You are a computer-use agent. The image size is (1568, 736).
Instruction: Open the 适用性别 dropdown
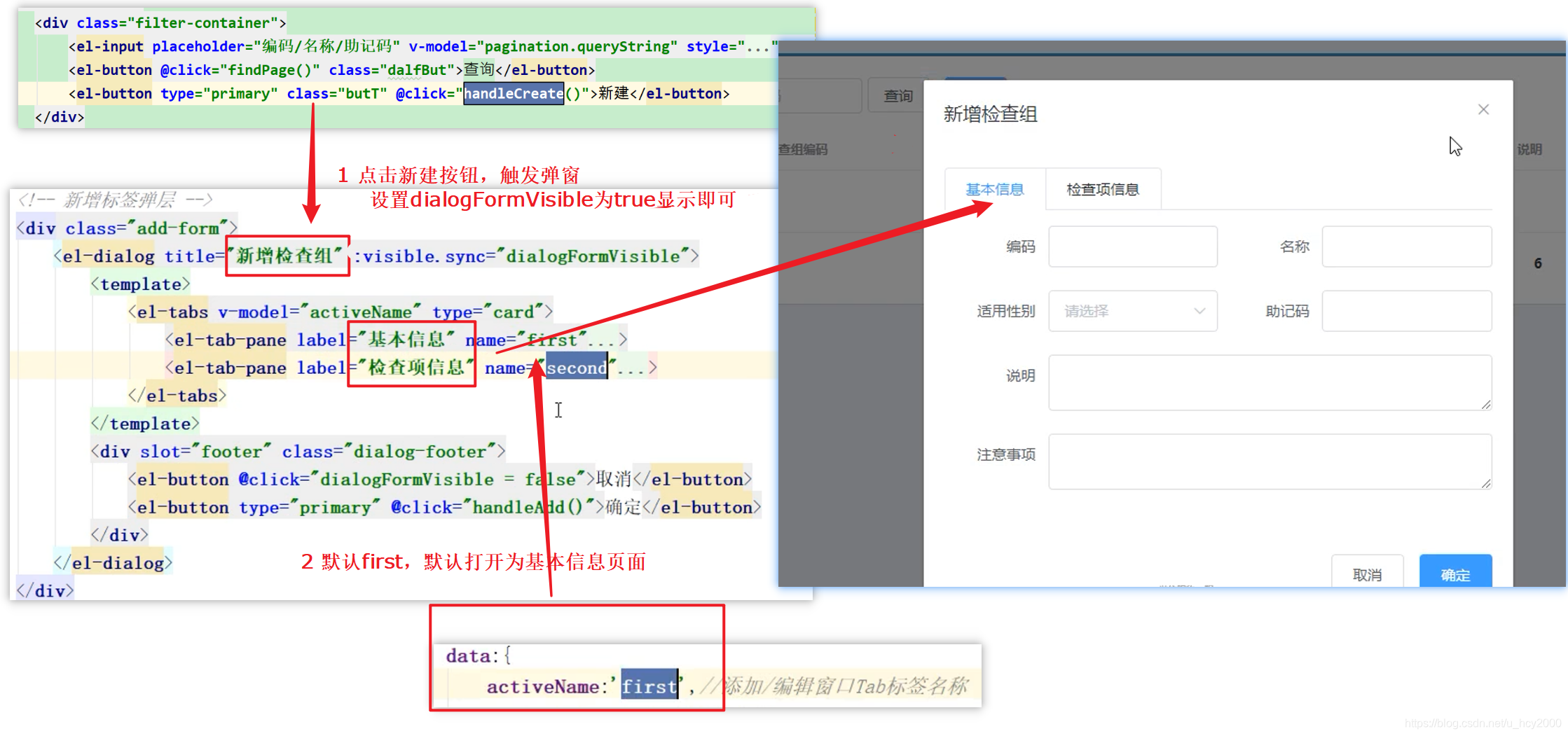tap(1133, 311)
